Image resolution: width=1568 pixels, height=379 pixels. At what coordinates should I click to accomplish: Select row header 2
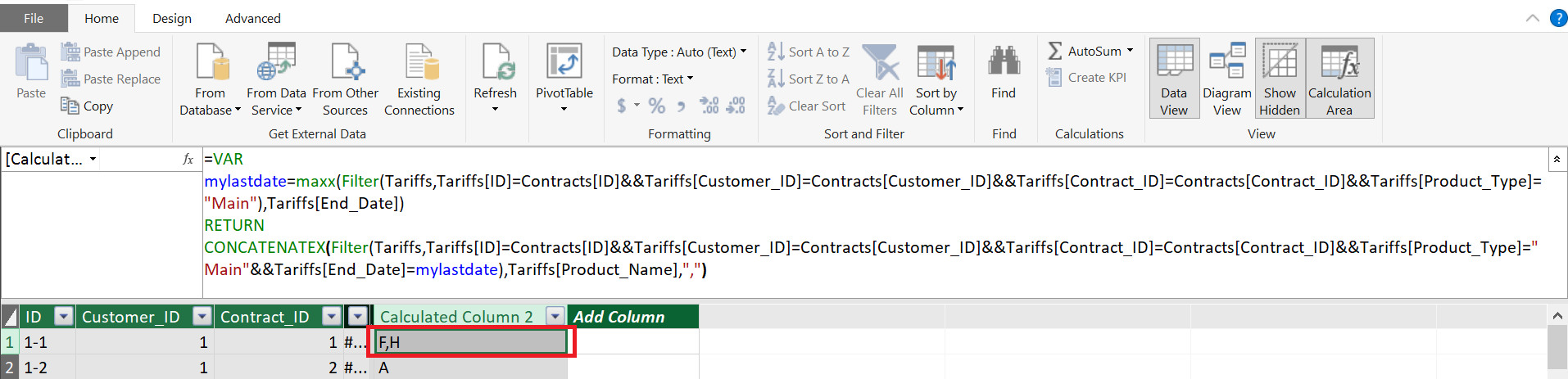pos(10,368)
